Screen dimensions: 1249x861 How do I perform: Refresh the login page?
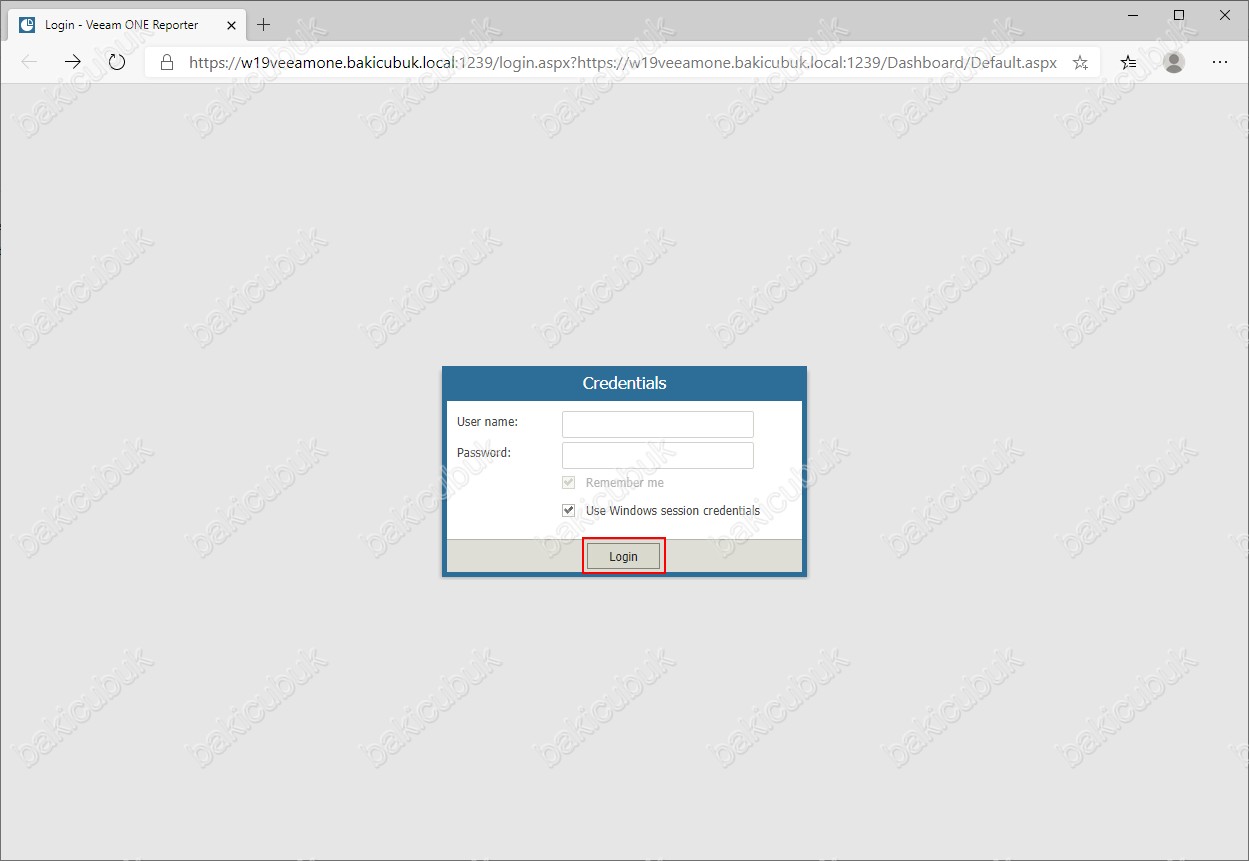117,62
